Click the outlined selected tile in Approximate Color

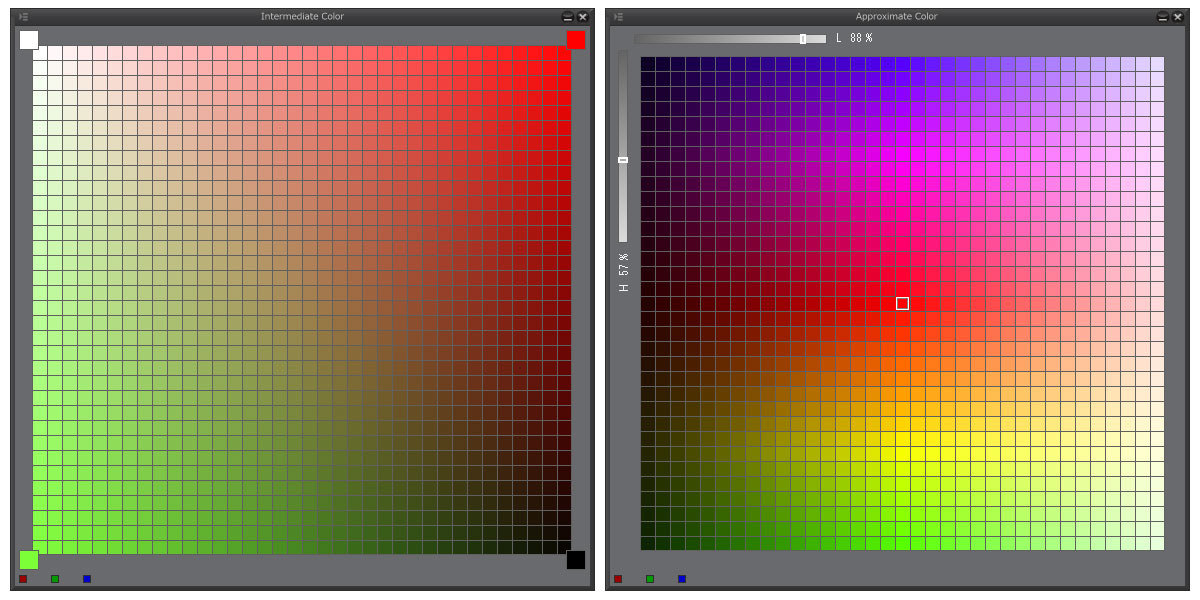(x=902, y=303)
